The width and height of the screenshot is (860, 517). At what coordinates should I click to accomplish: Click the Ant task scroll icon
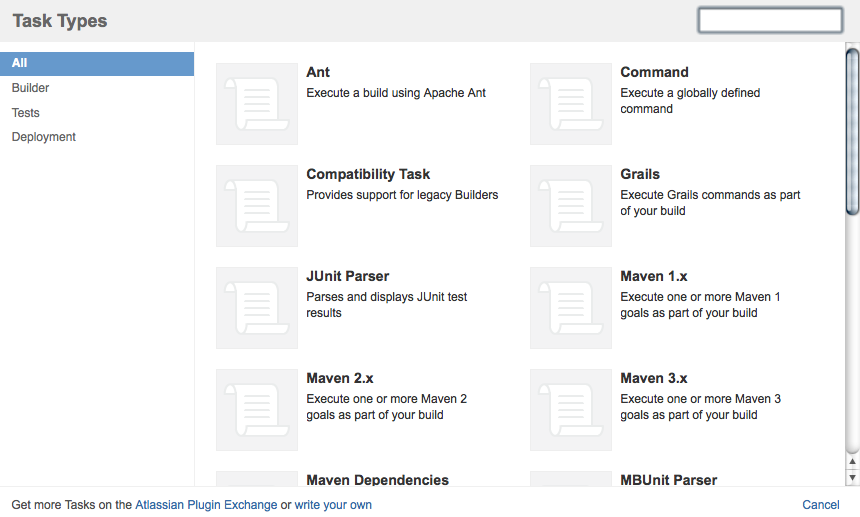257,104
